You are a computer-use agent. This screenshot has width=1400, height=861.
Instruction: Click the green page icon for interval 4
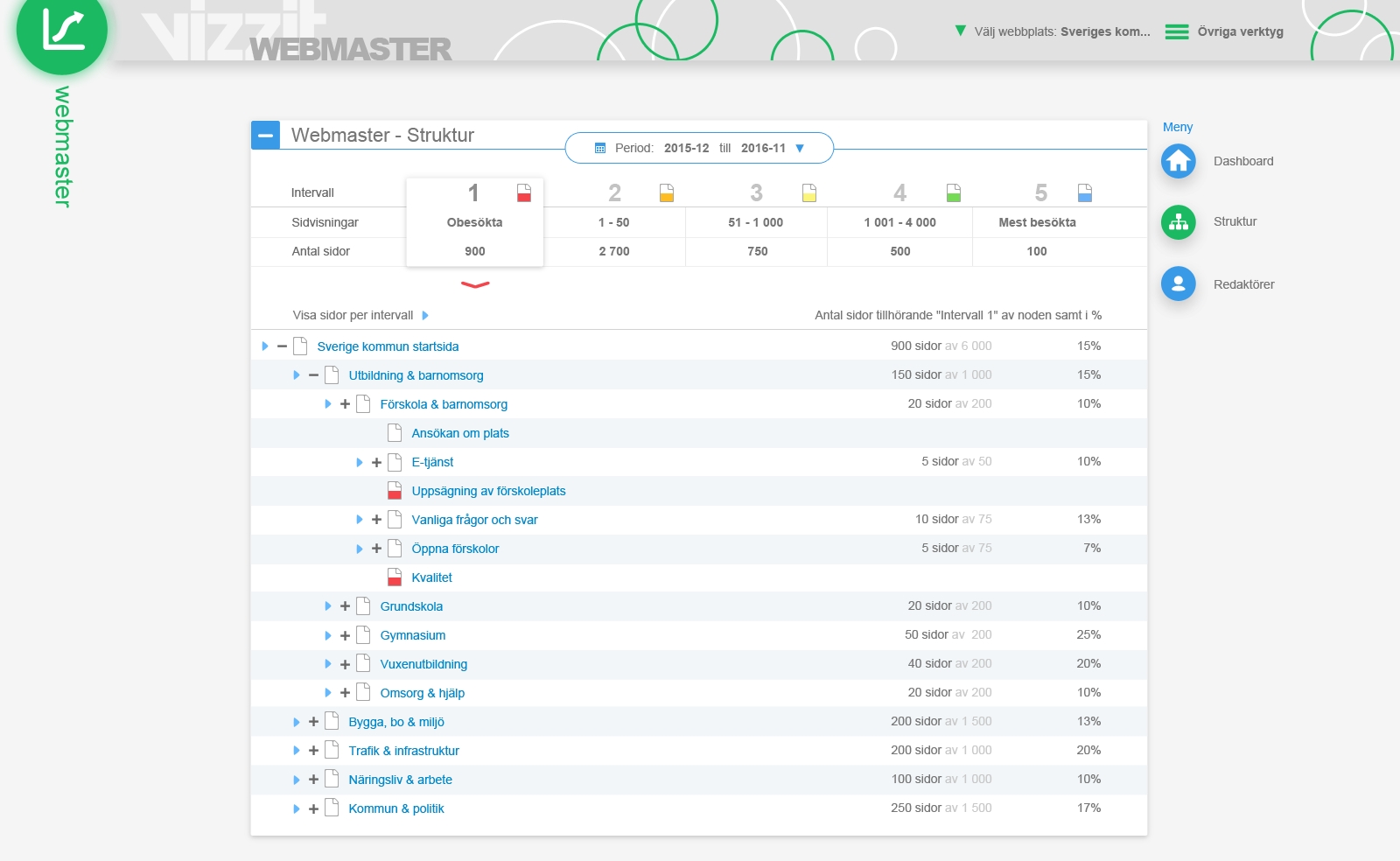pos(954,192)
